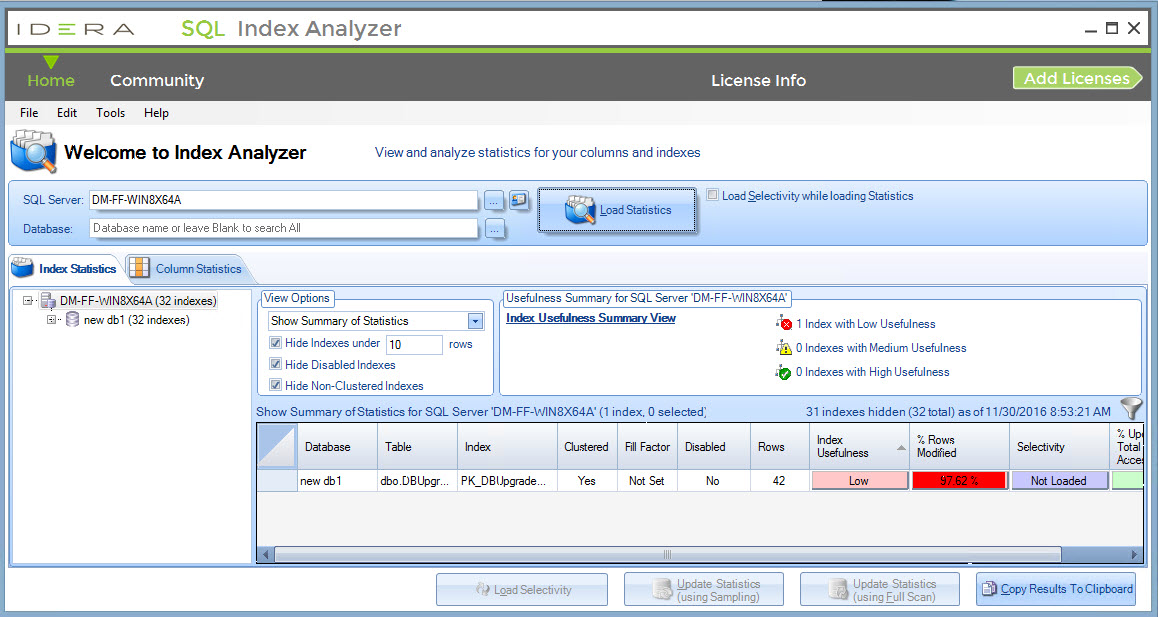
Task: Click the Medium Usefulness warning icon
Action: [x=784, y=348]
